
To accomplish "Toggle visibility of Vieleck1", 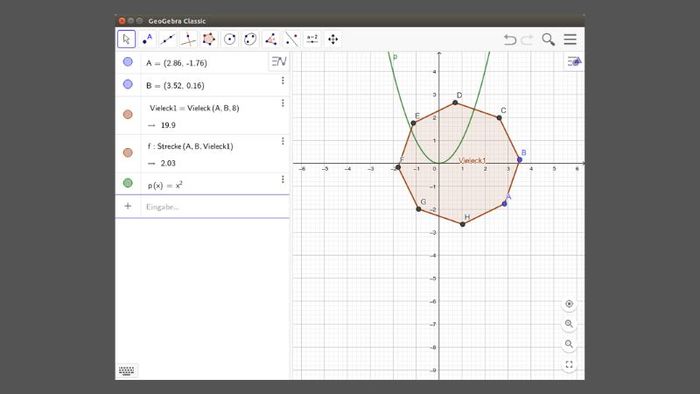I will [x=128, y=115].
